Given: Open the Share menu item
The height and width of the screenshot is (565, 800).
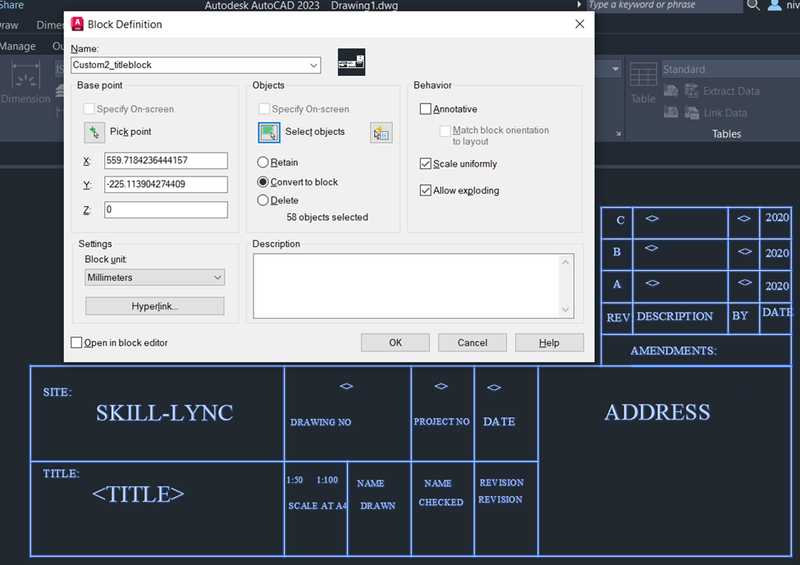Looking at the screenshot, I should pos(12,5).
